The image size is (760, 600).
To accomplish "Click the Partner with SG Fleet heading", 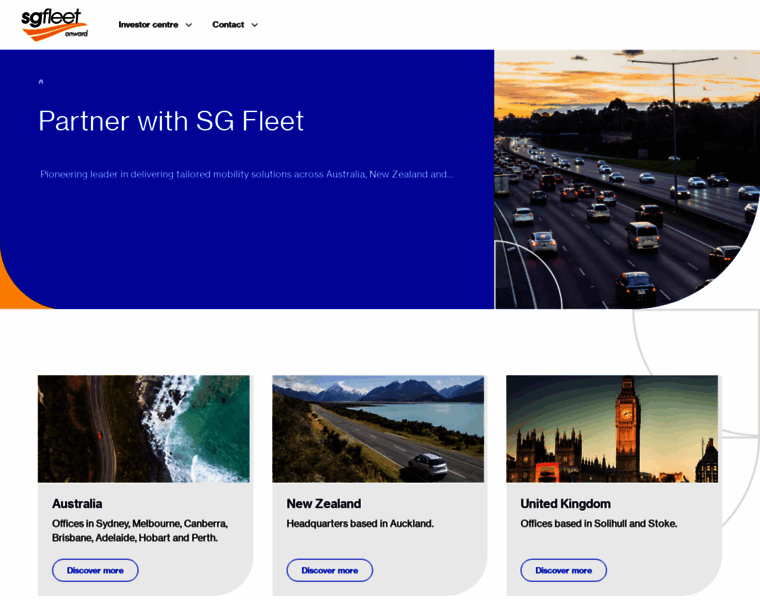I will [x=171, y=121].
